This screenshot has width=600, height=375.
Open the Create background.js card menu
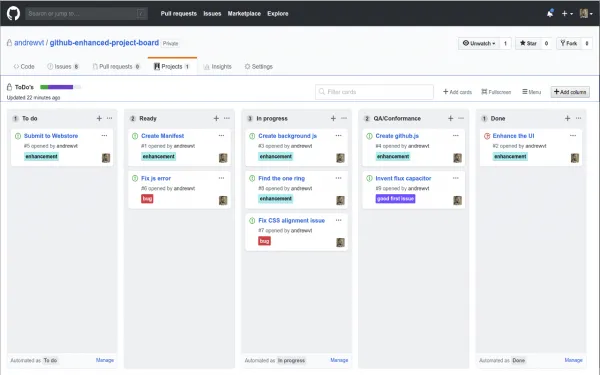click(x=339, y=135)
